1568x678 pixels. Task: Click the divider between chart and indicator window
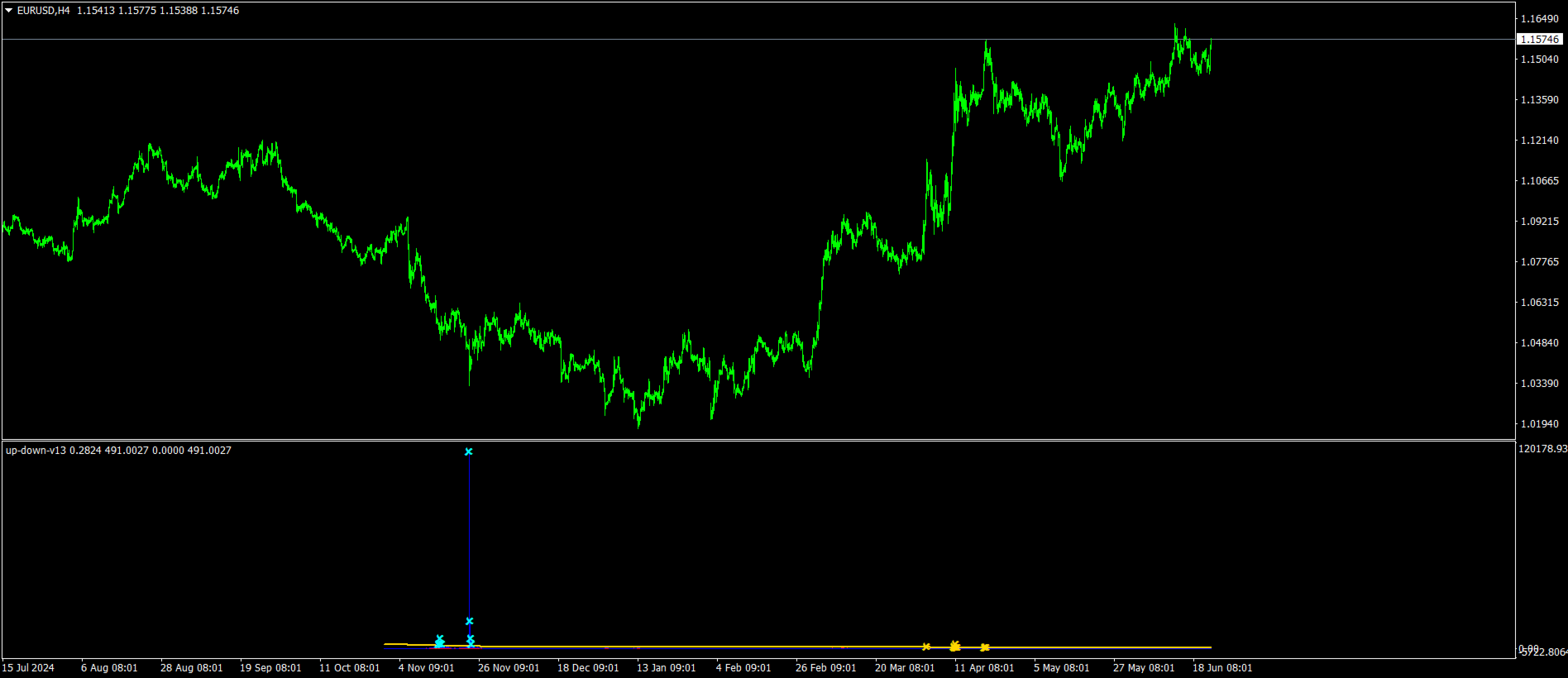pos(758,440)
